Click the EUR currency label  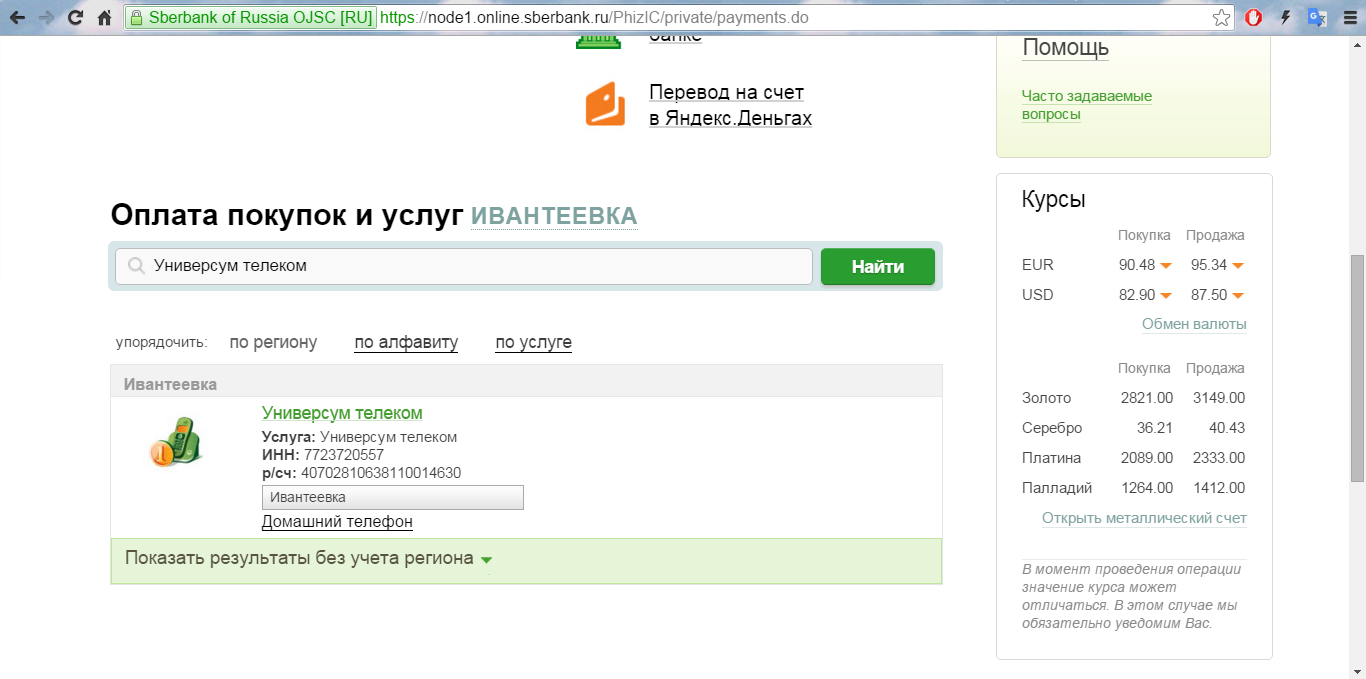point(1038,265)
